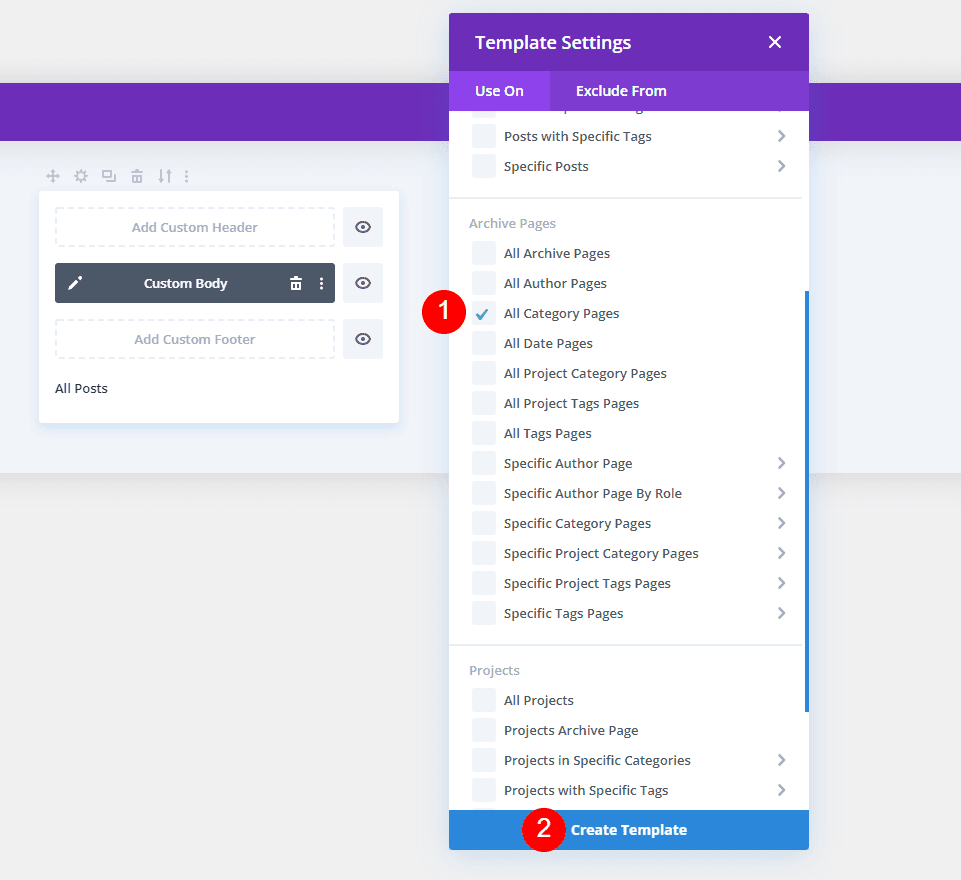Expand Projects with Specific Tags
The width and height of the screenshot is (961, 880).
[x=782, y=790]
